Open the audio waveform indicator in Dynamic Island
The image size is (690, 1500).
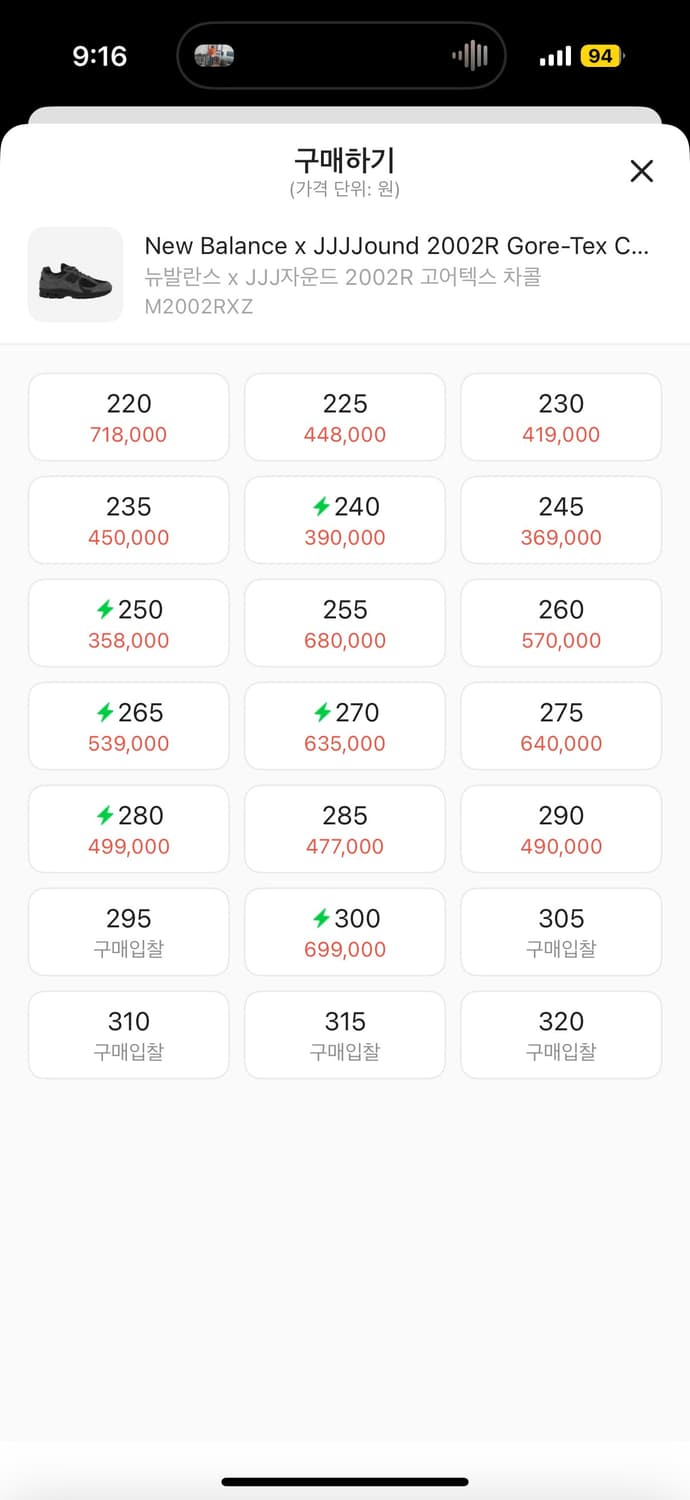pos(469,56)
